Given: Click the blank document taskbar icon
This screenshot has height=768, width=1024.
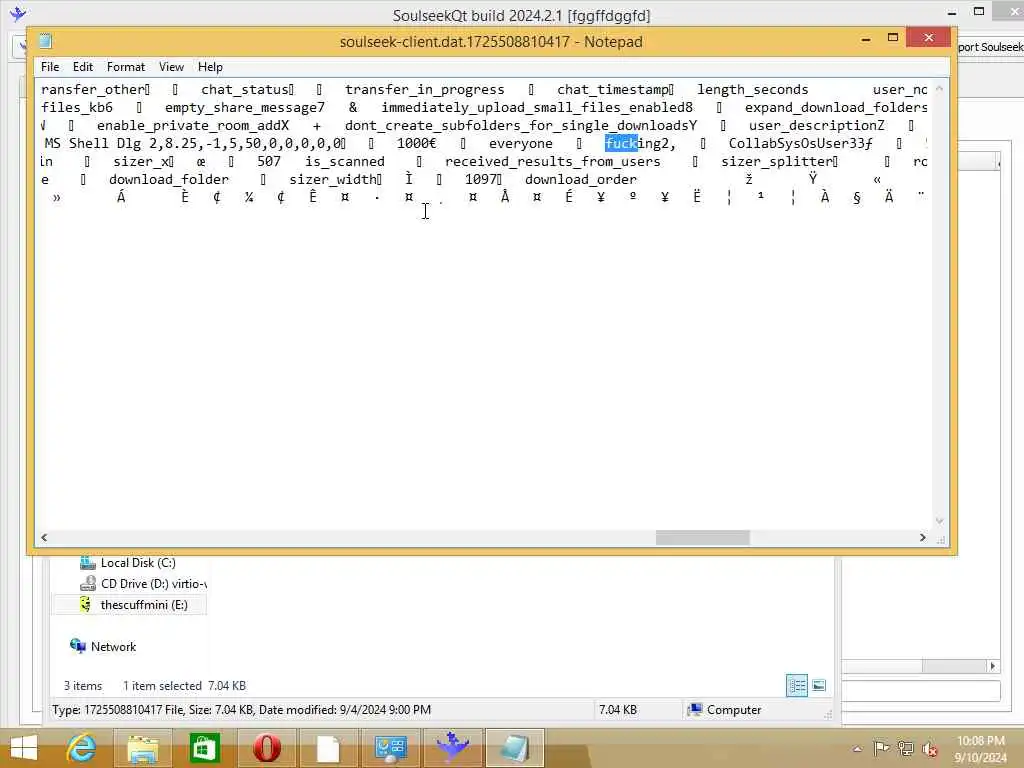Looking at the screenshot, I should click(328, 748).
